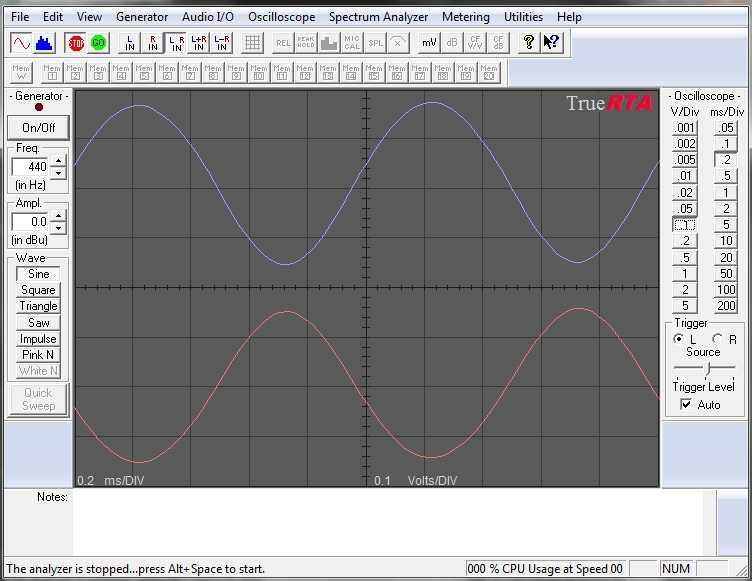Open the Utilities menu
752x581 pixels.
[x=523, y=17]
